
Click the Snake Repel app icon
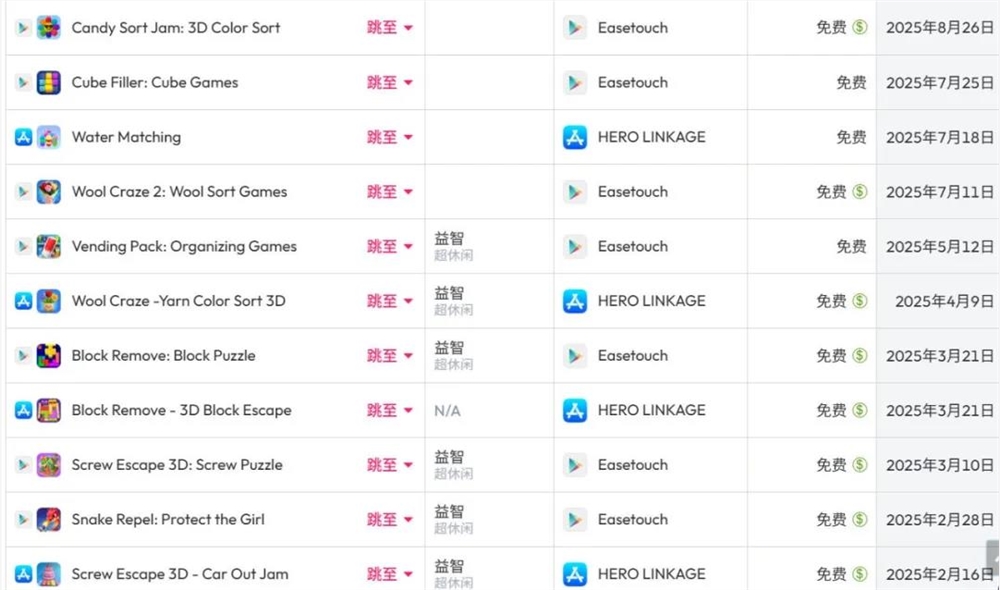(48, 520)
